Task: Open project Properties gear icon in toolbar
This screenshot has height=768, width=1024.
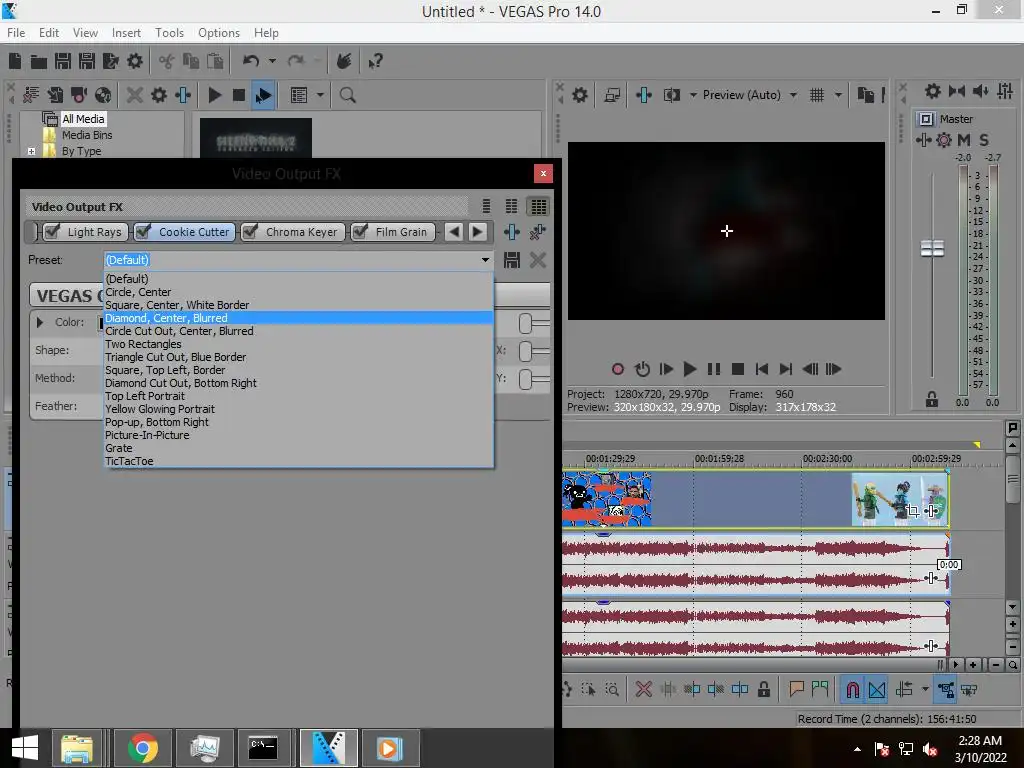Action: click(135, 61)
